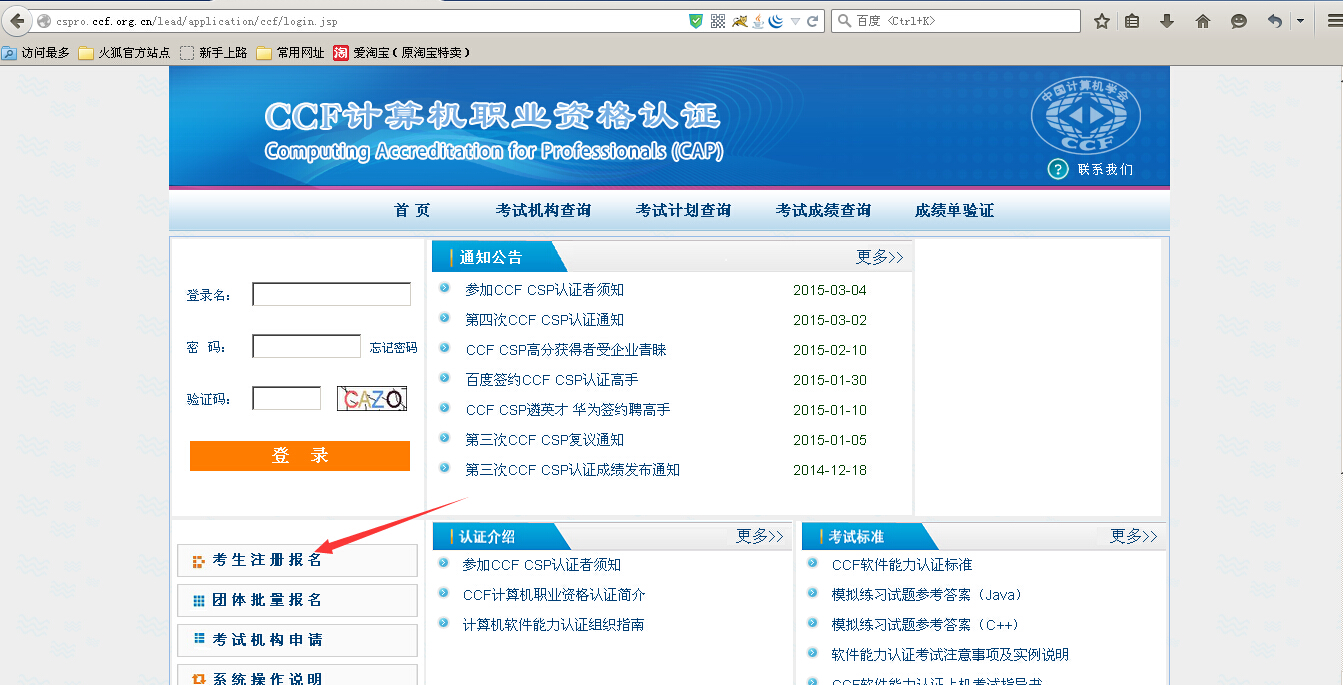Viewport: 1343px width, 685px height.
Task: Open 计算机软件能力认证组织指南 link
Action: coord(553,625)
